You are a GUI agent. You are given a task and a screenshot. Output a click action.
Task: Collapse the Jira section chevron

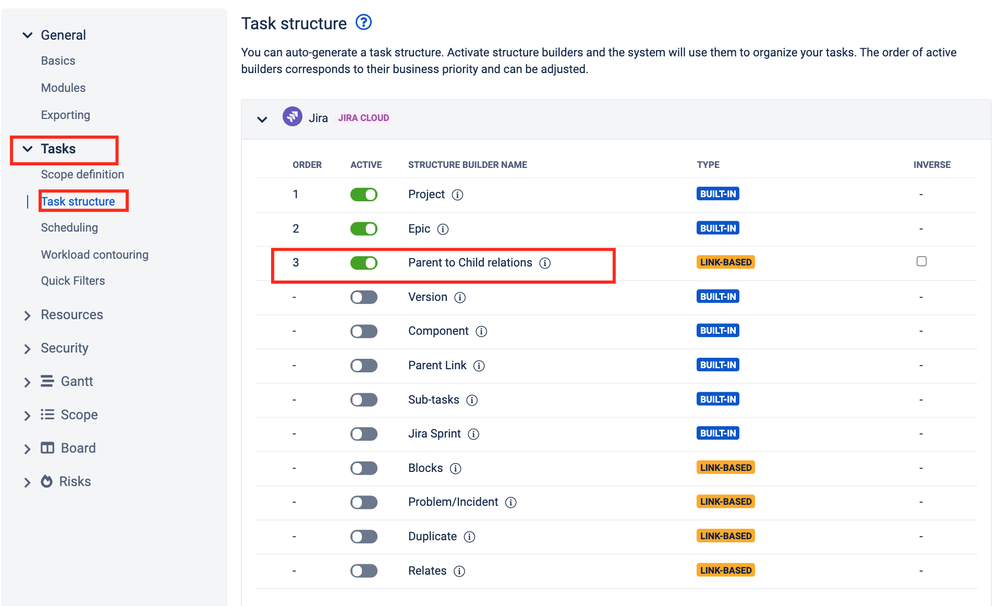(262, 119)
